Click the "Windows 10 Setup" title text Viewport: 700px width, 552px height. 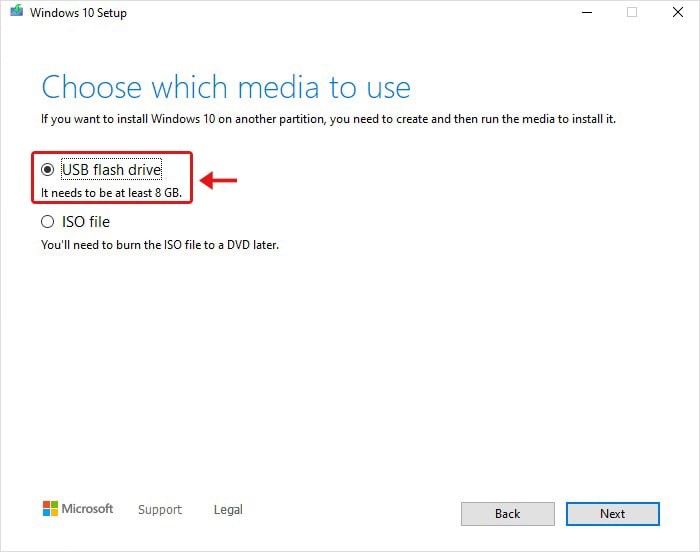79,13
